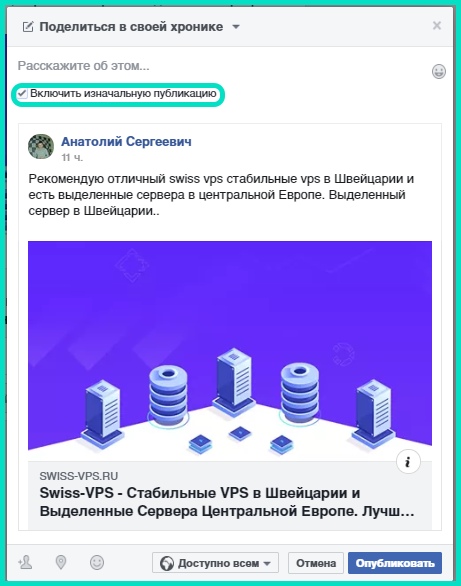
Task: Click the globe icon in audience selector
Action: 167,563
